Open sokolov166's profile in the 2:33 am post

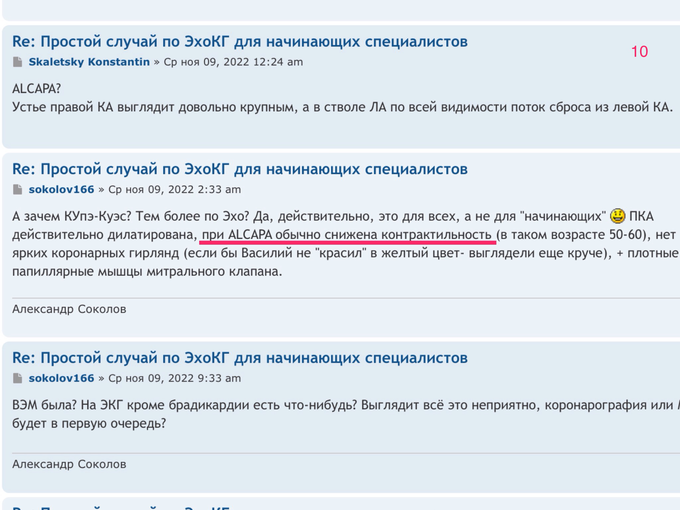click(x=62, y=190)
